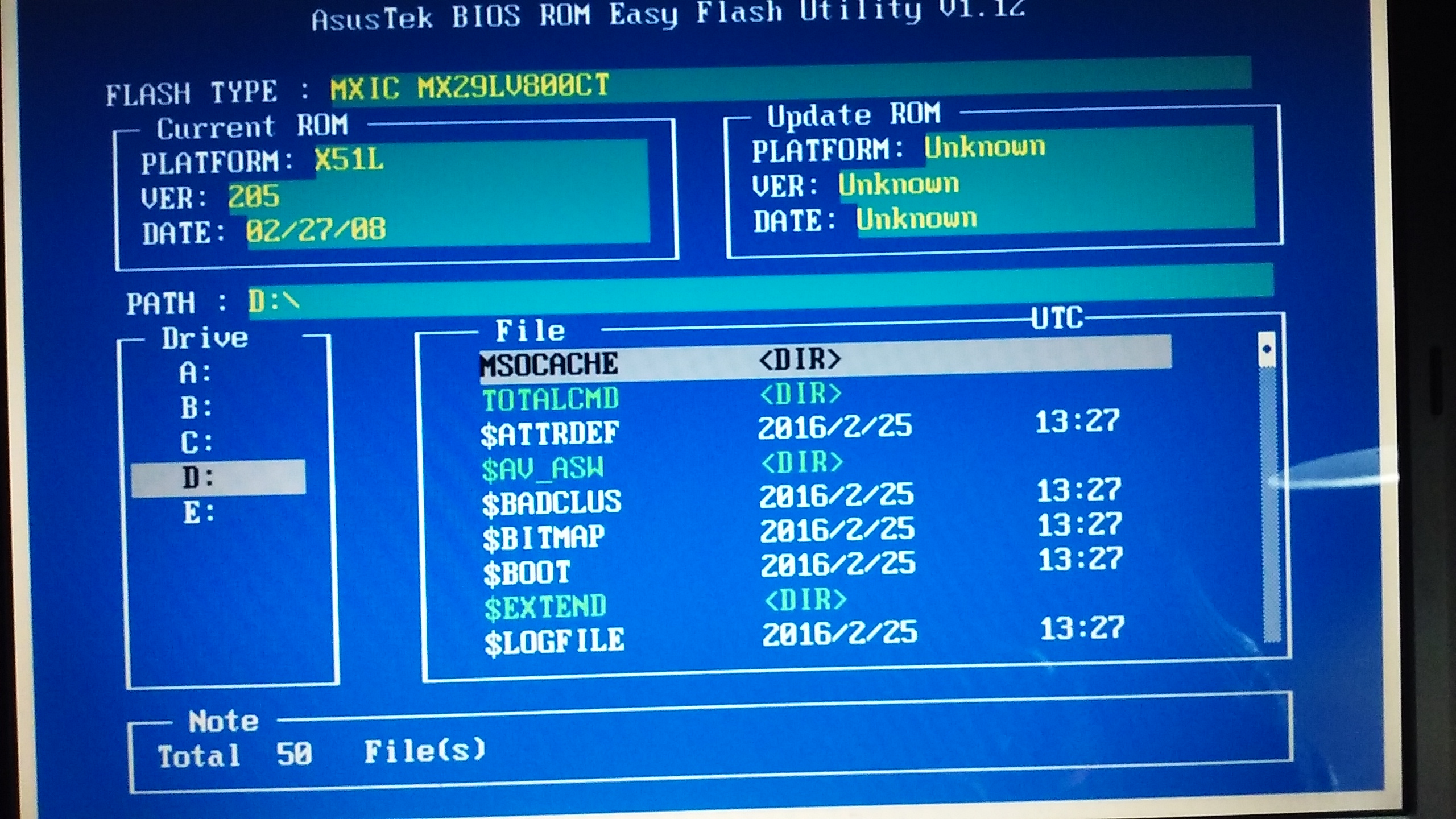Click the Update ROM panel title

854,115
